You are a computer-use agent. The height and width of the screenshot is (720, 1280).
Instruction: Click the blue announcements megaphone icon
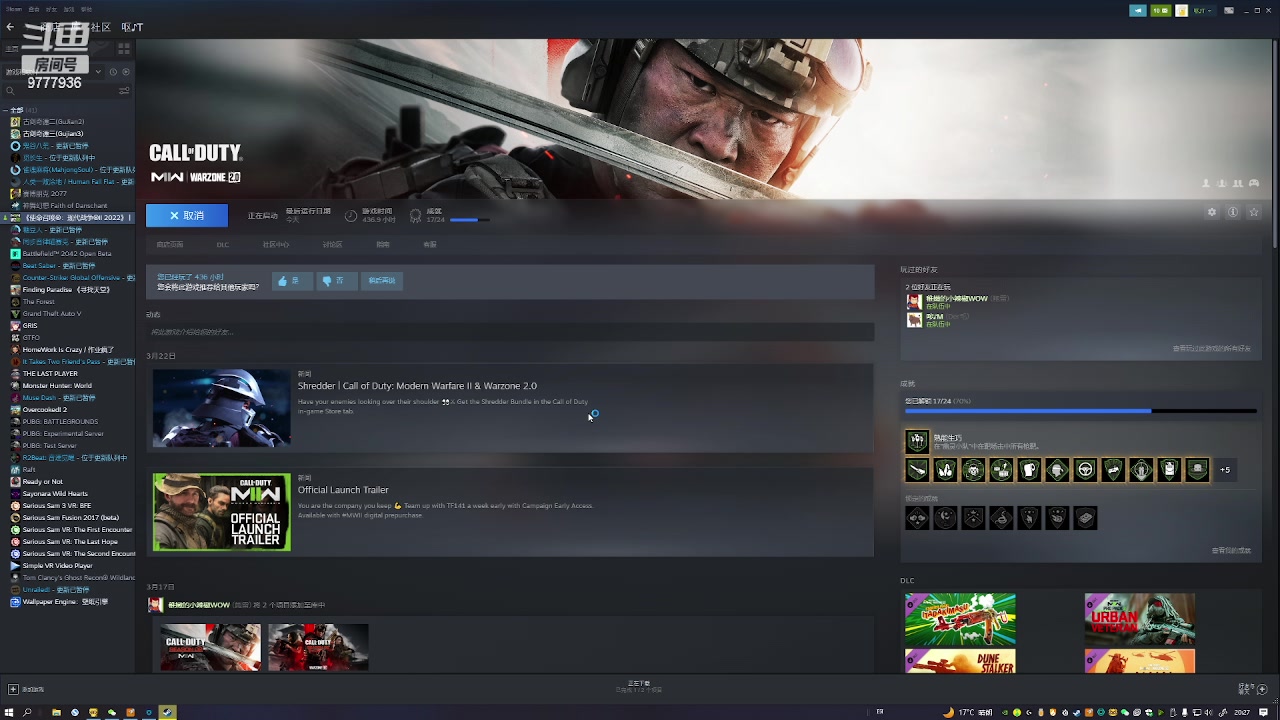(x=1138, y=10)
